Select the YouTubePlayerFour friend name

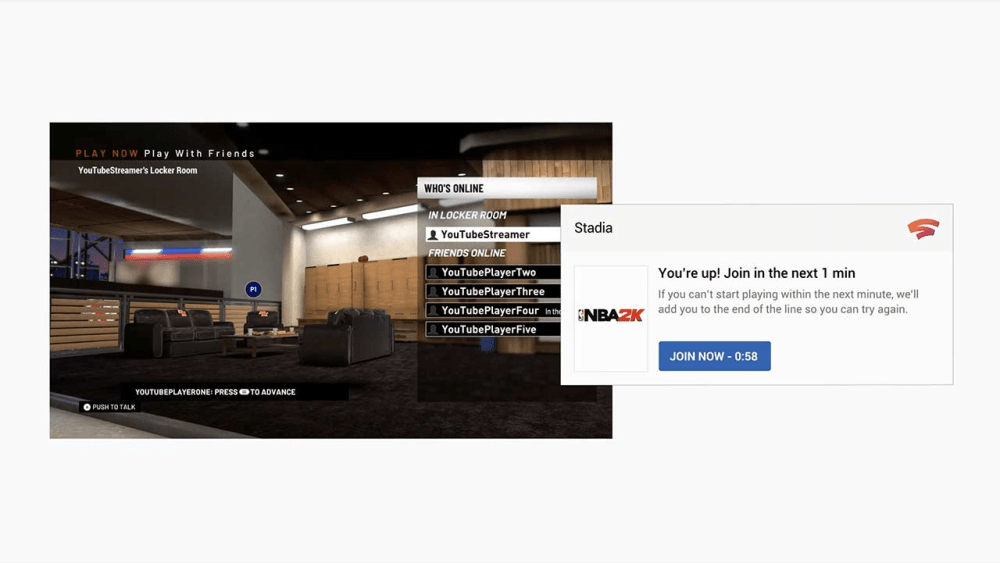point(490,311)
